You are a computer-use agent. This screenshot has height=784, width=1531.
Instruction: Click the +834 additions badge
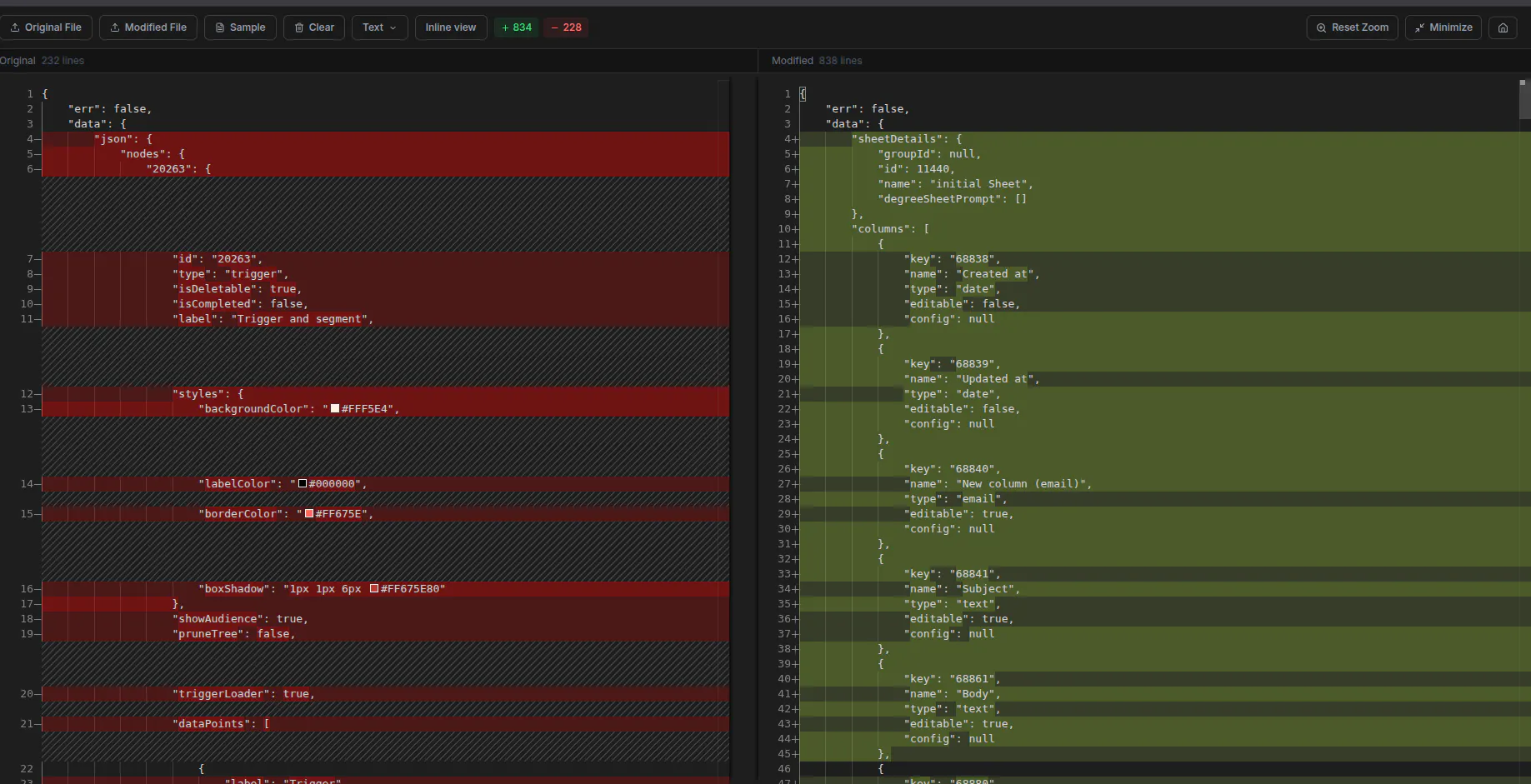[517, 27]
